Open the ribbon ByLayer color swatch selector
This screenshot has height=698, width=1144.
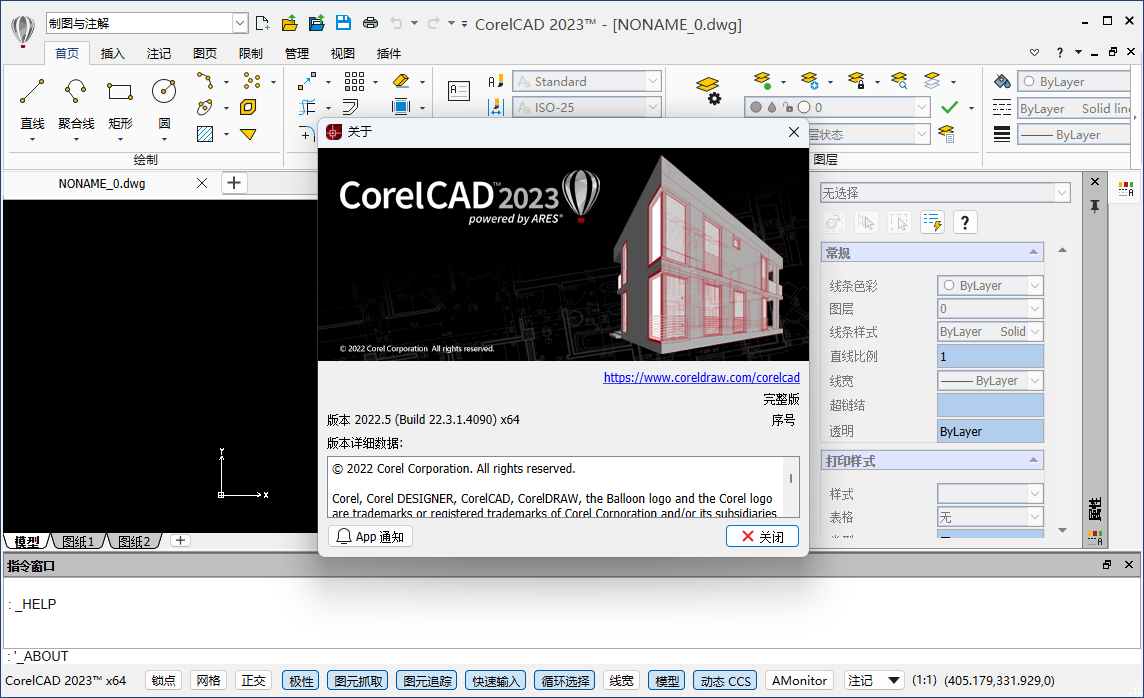(1074, 81)
